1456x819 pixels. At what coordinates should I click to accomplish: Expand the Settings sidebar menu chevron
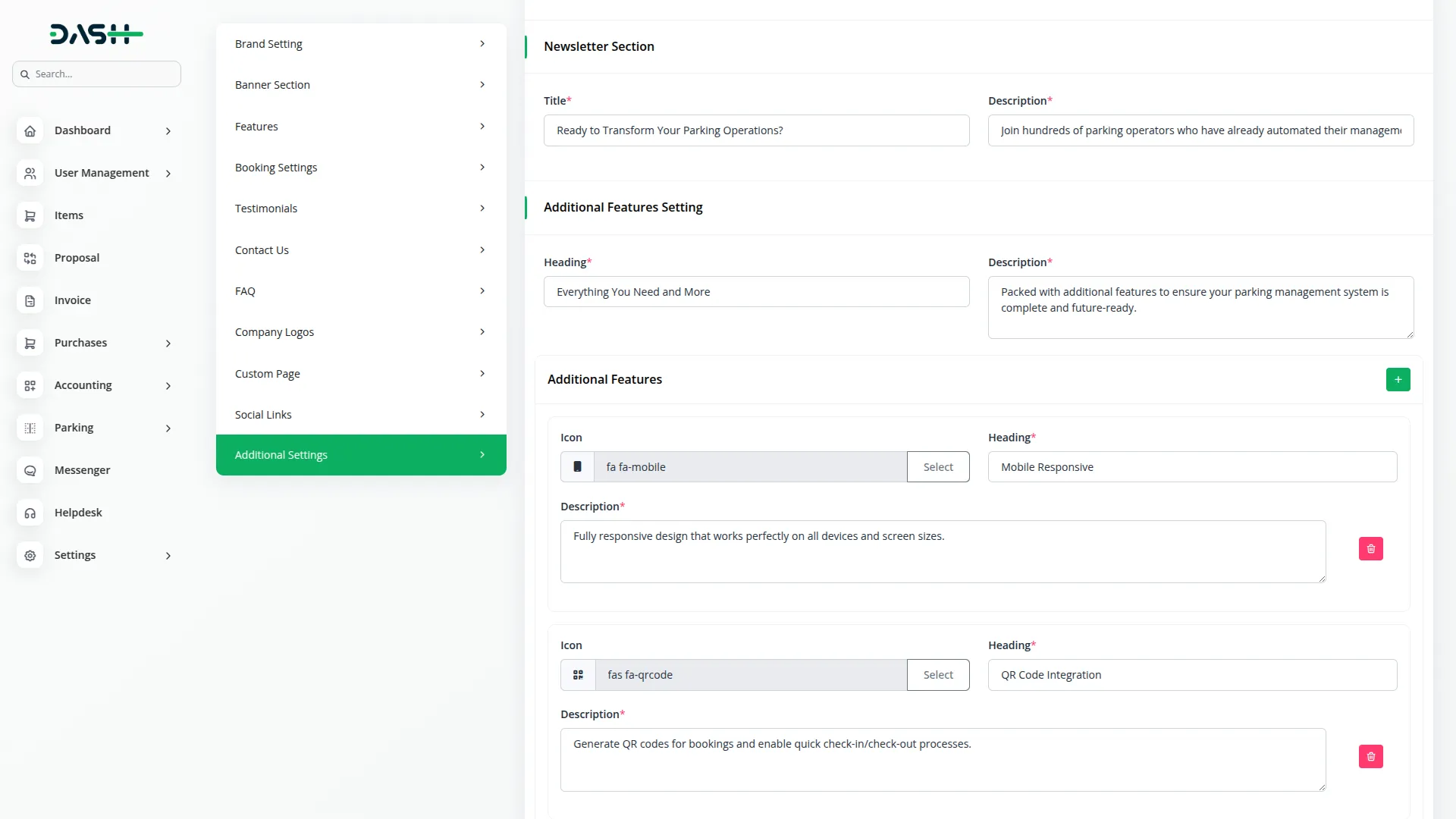click(168, 556)
